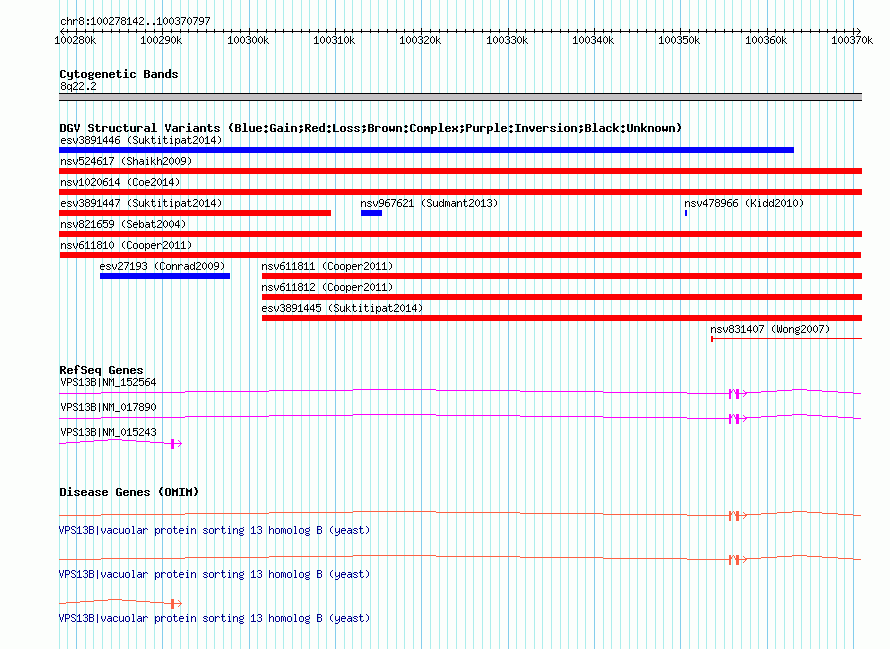Open the nsv967621 (Sudmant2013) label
The width and height of the screenshot is (890, 649).
[x=429, y=203]
